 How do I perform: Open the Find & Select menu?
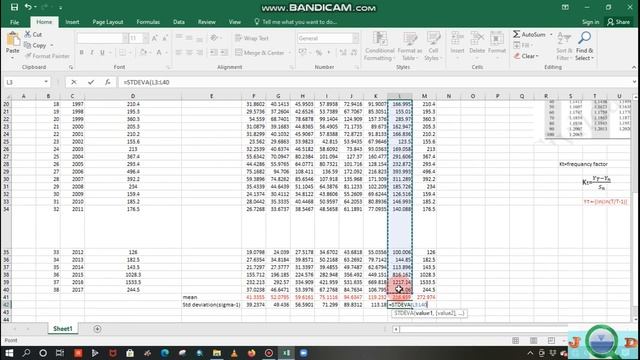pos(584,46)
